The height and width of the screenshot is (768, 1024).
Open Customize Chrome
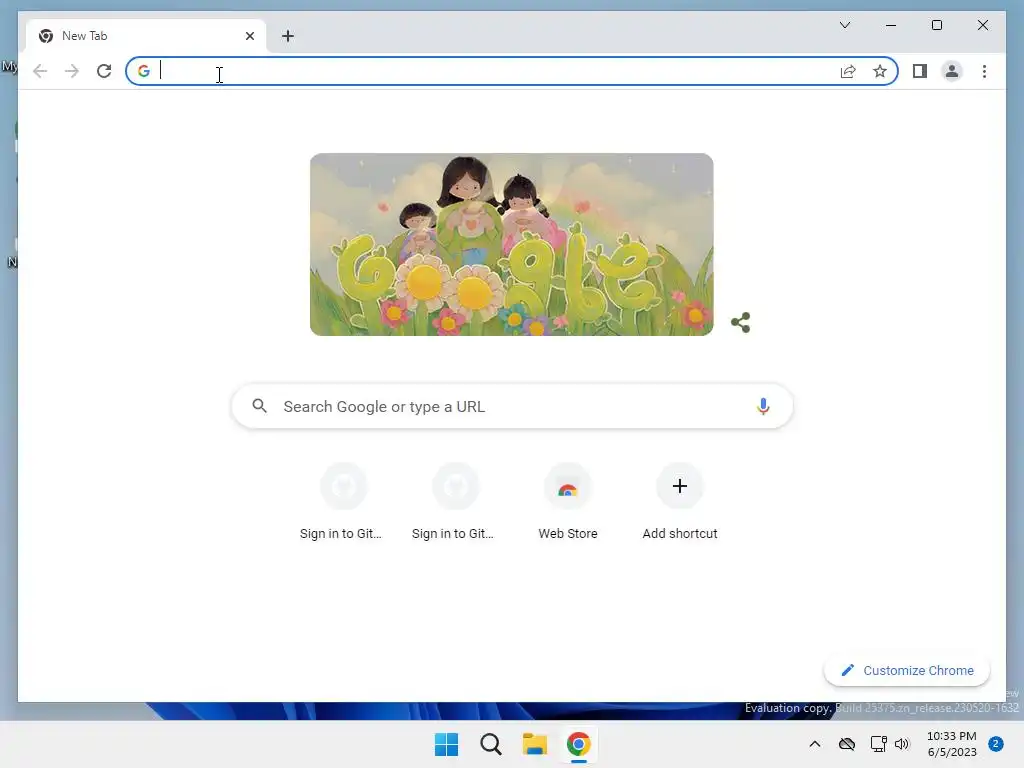[907, 671]
